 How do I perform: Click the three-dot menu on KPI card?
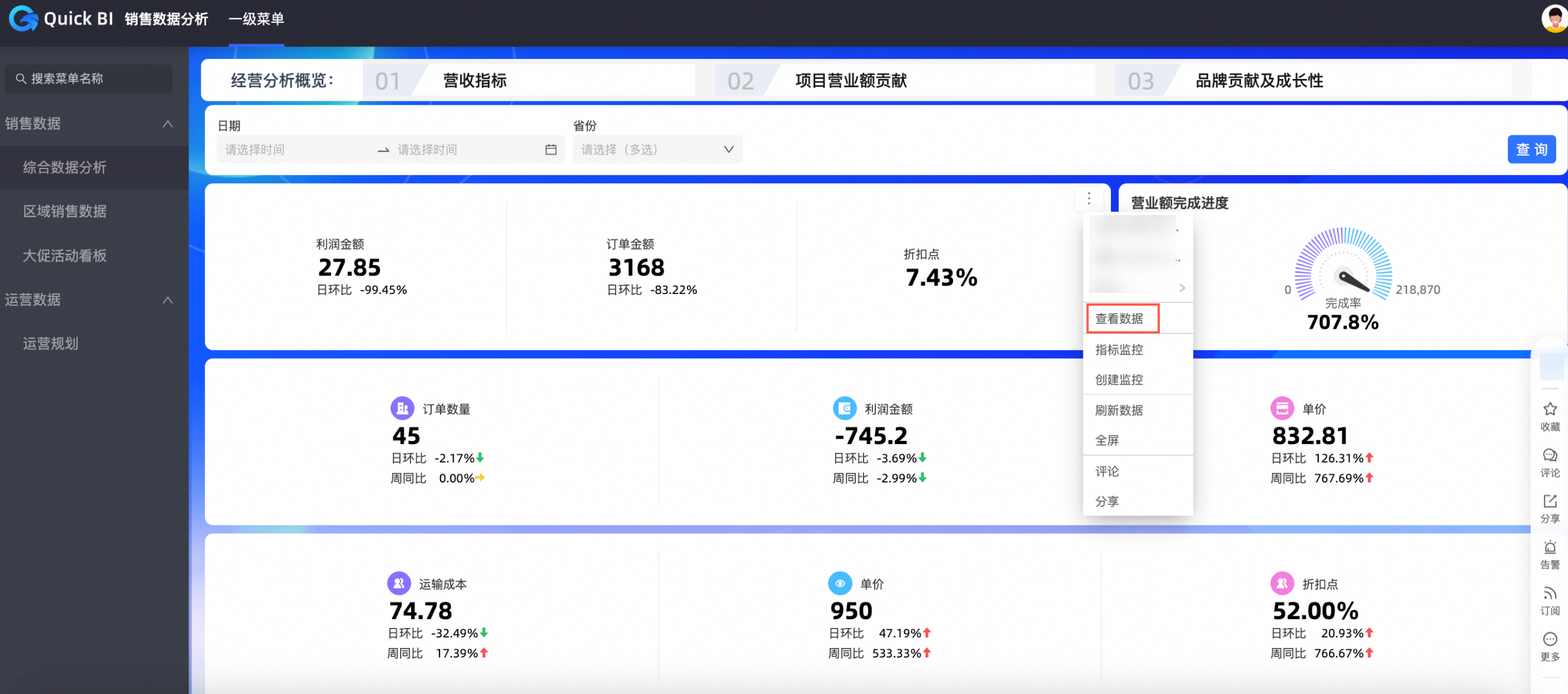(1089, 198)
